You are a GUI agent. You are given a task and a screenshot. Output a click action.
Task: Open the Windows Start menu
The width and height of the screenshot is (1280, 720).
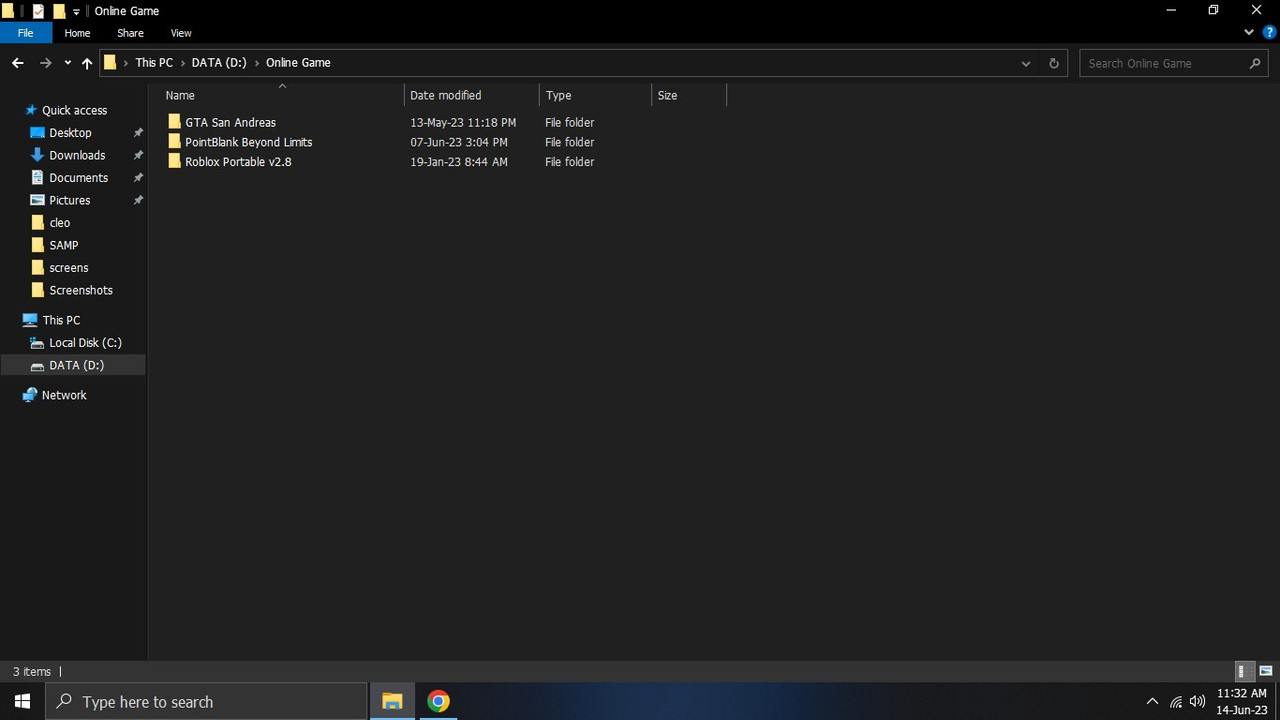[x=23, y=701]
